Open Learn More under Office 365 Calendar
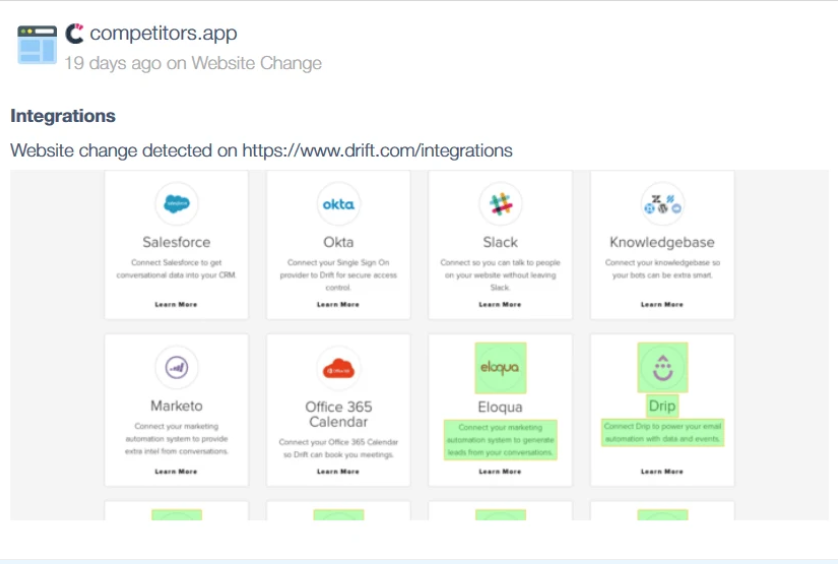Image resolution: width=838 pixels, height=564 pixels. [338, 472]
